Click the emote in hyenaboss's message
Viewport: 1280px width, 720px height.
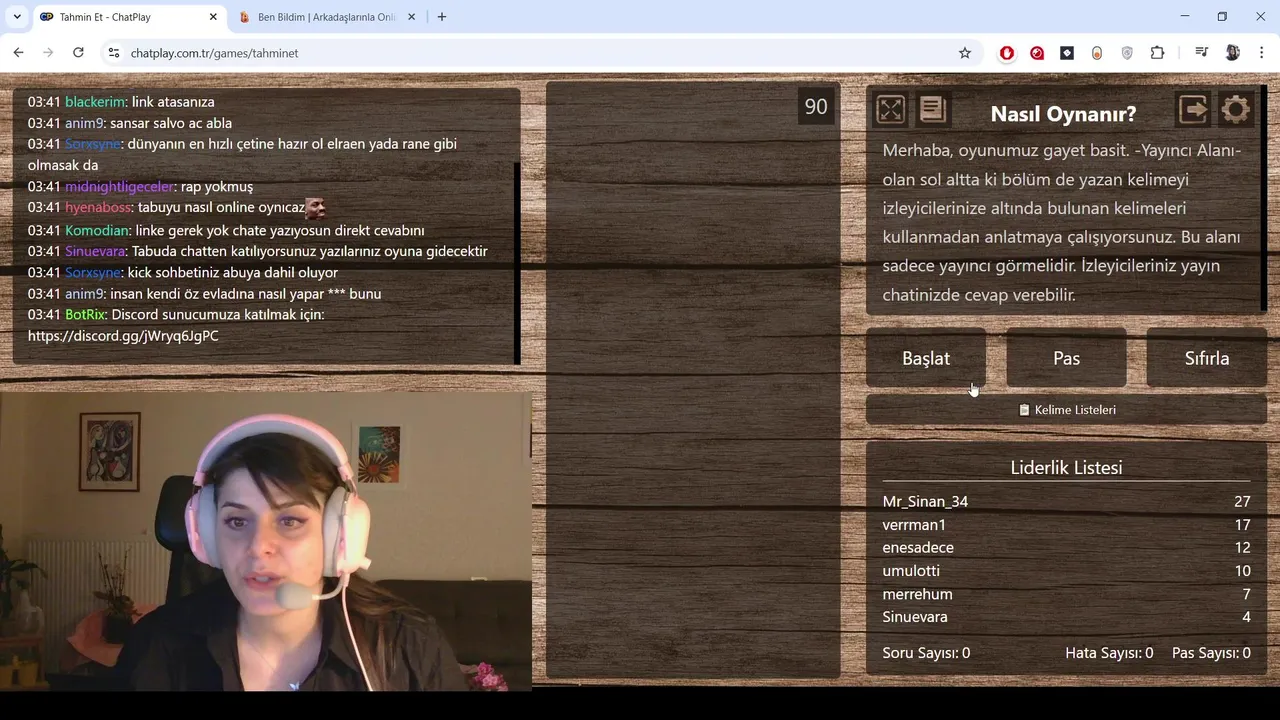316,208
